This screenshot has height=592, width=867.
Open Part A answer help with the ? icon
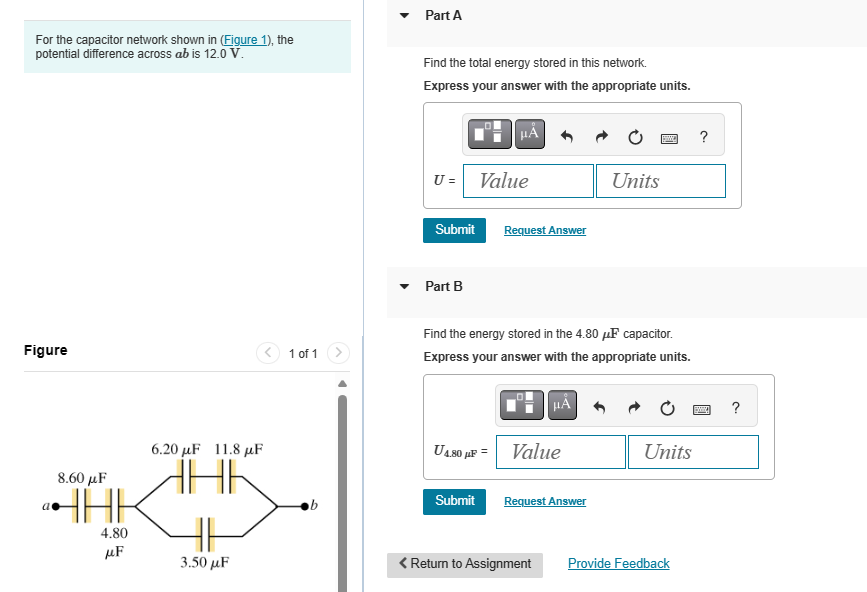coord(704,136)
